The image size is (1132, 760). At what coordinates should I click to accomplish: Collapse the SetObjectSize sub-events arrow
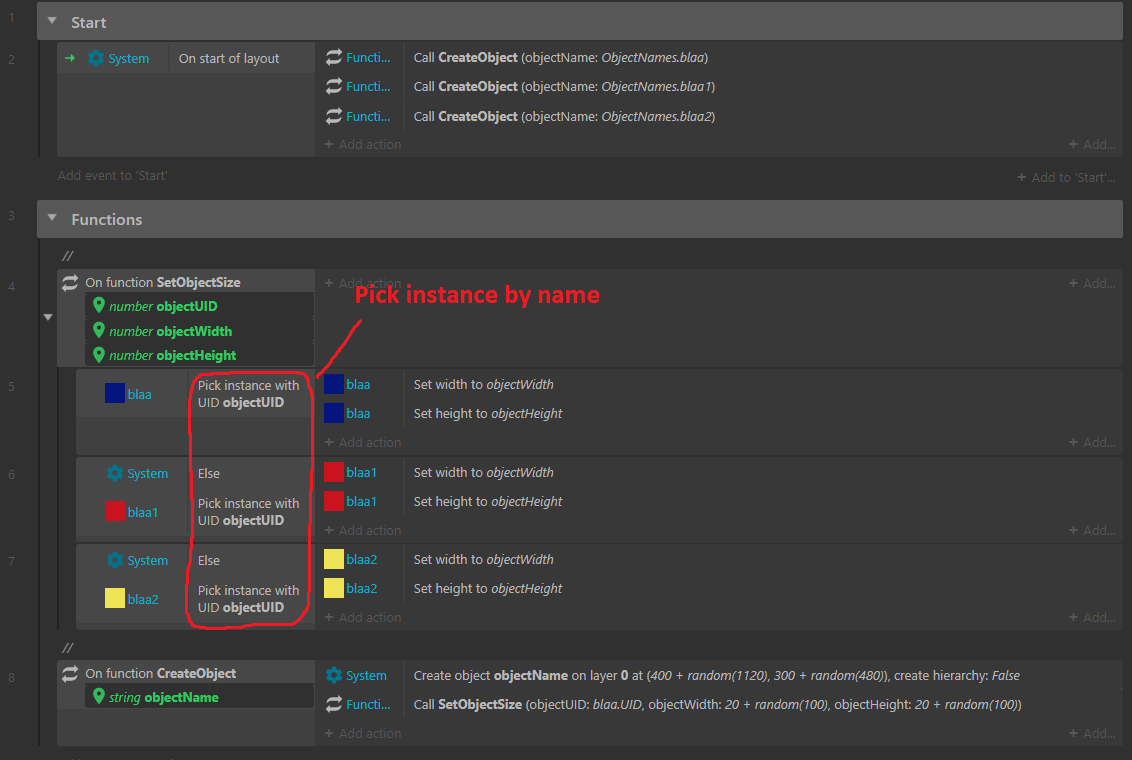point(48,317)
